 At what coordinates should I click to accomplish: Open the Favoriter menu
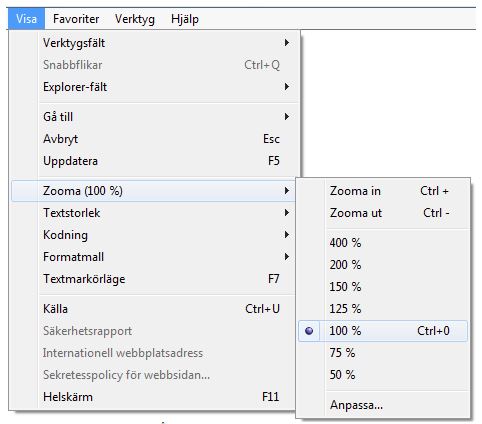coord(76,19)
